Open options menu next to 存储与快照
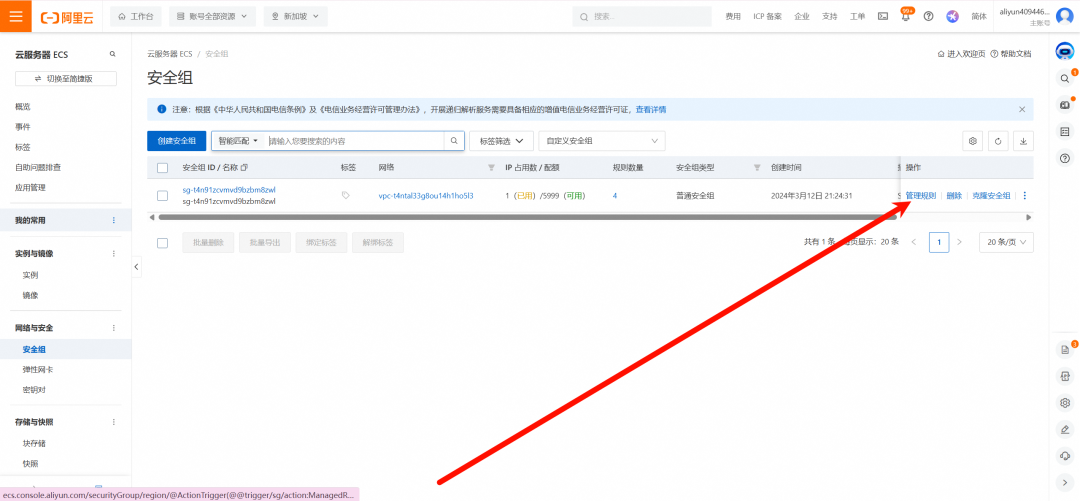Image resolution: width=1080 pixels, height=501 pixels. (x=114, y=422)
